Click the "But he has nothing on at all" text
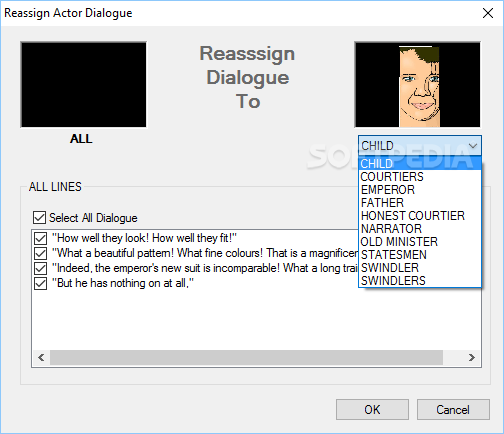504x434 pixels. 123,283
